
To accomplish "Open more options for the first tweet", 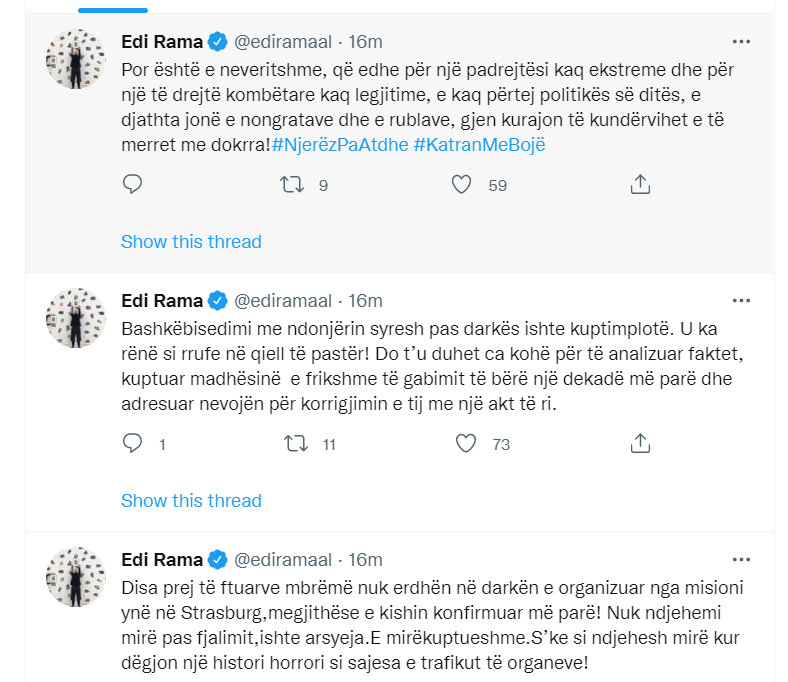I will pyautogui.click(x=741, y=42).
